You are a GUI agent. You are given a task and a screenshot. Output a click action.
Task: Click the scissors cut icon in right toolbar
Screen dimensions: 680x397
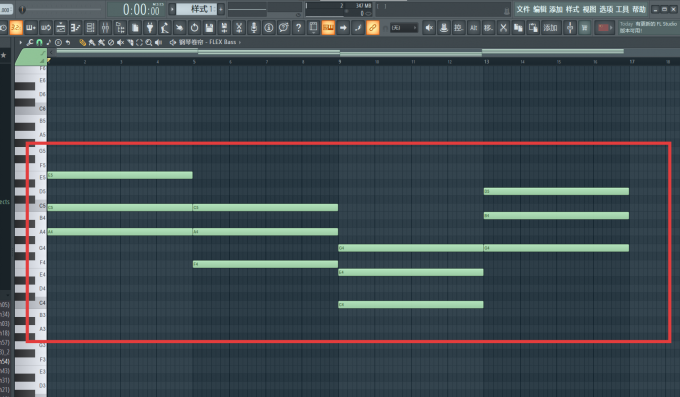click(x=503, y=28)
